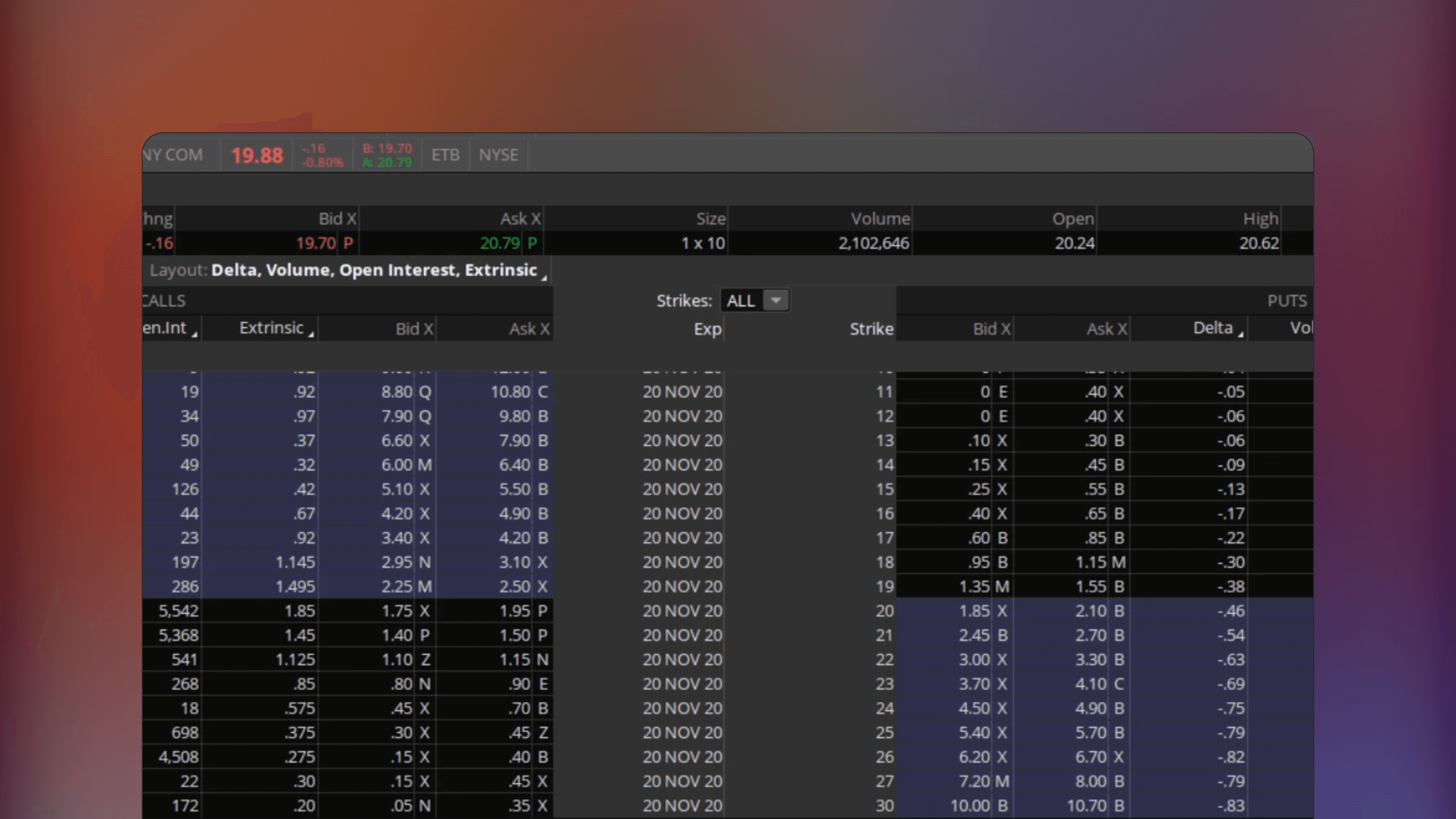1456x819 pixels.
Task: Click the NYSE exchange indicator in the header
Action: coord(498,154)
